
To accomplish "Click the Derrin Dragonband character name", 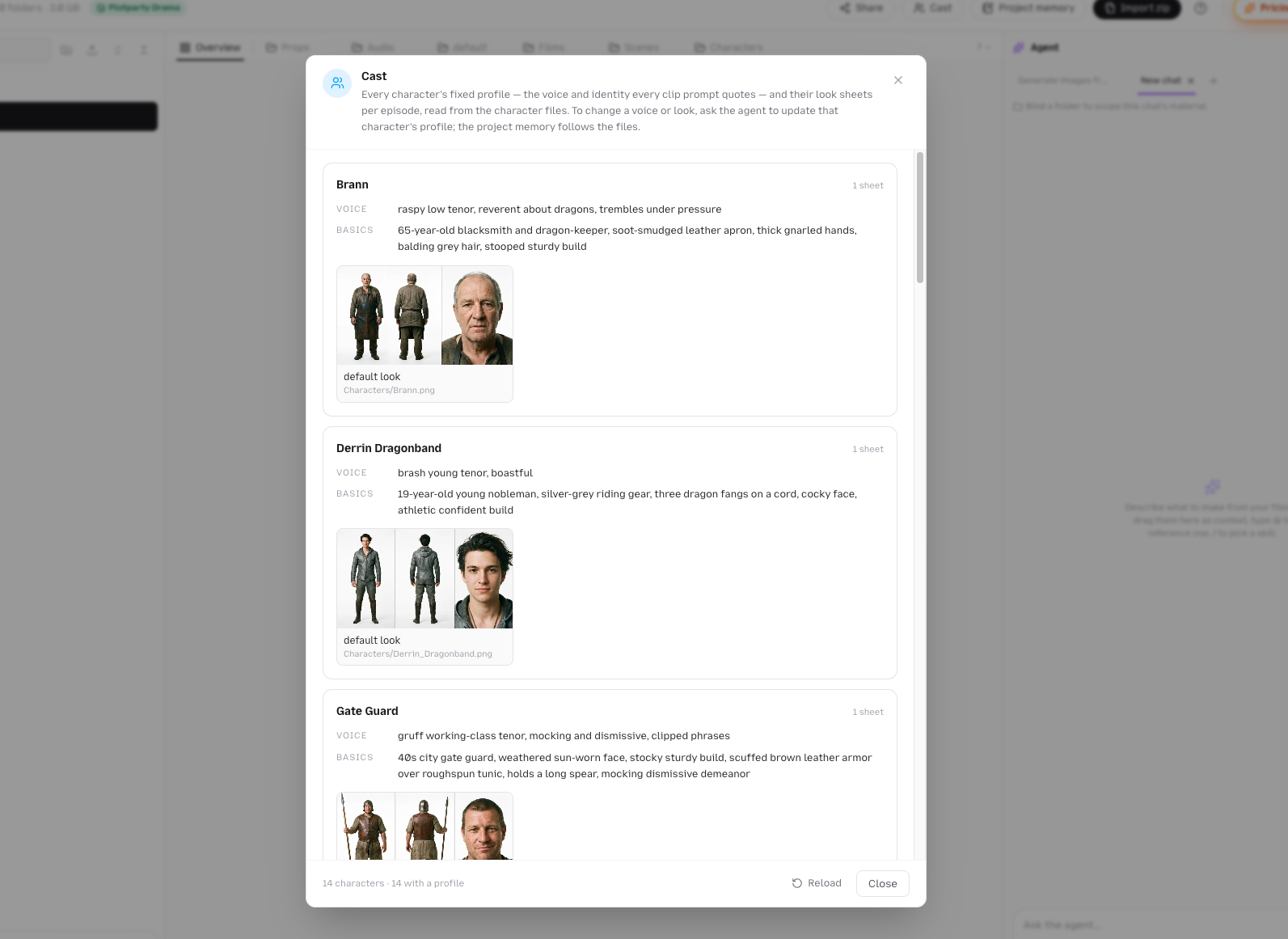I will click(389, 448).
